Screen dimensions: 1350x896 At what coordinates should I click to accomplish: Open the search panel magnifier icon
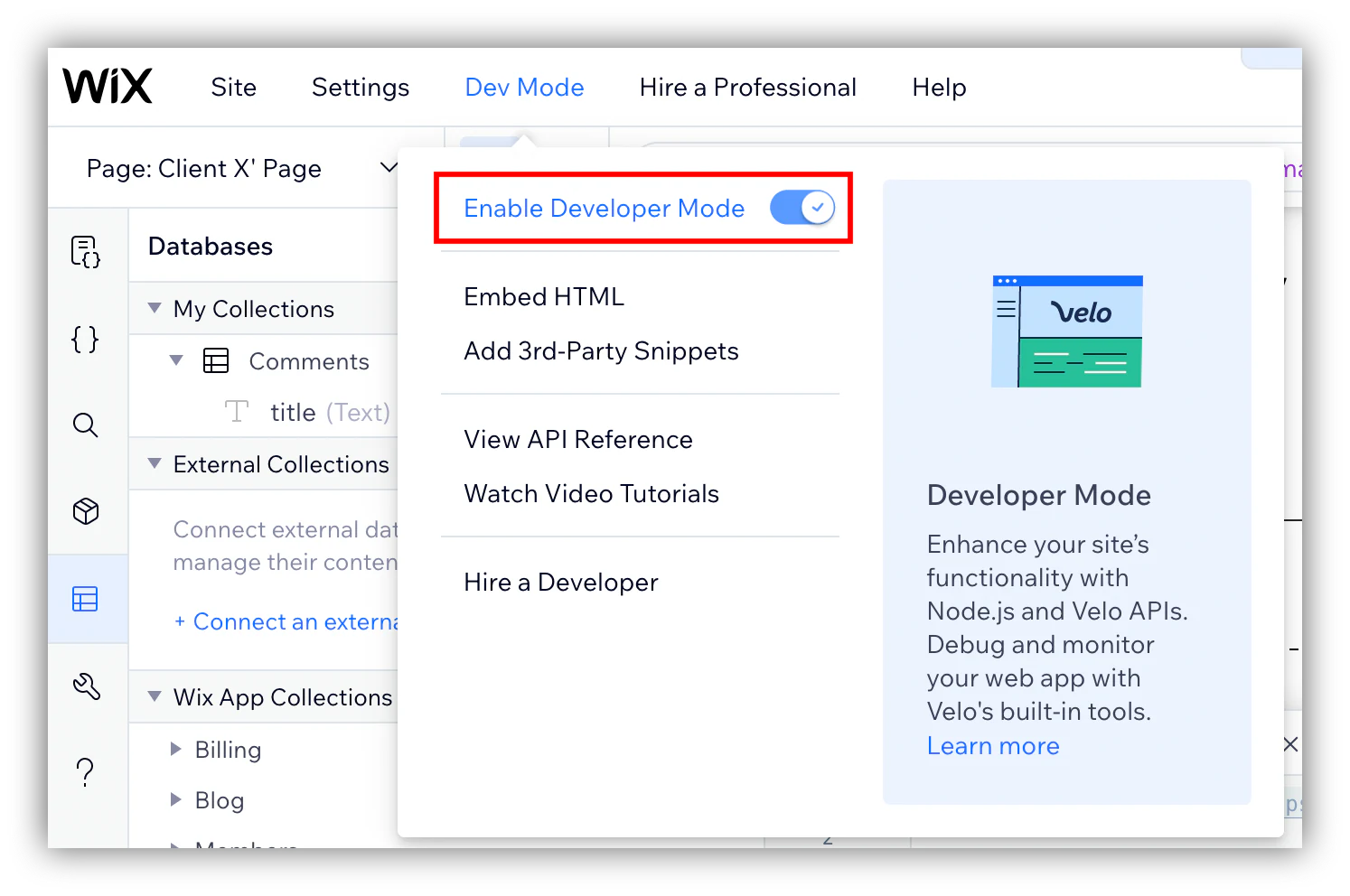pos(85,425)
